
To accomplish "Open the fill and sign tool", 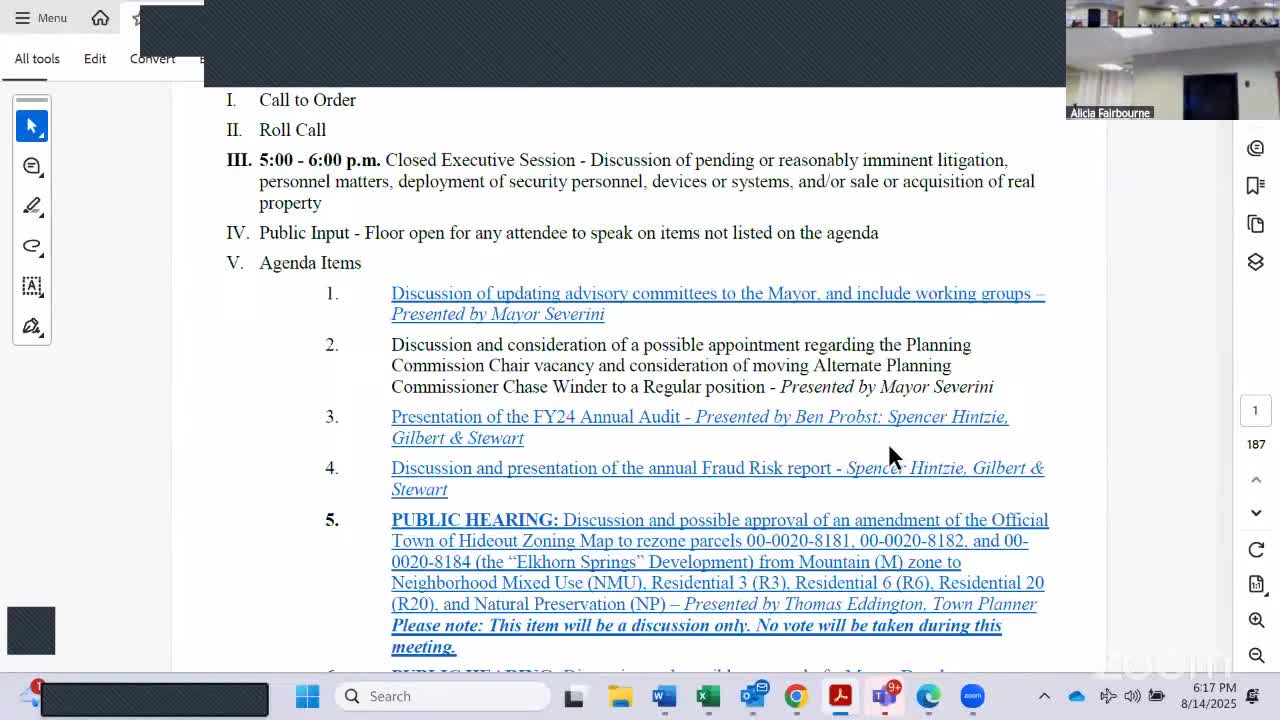I will 32,326.
